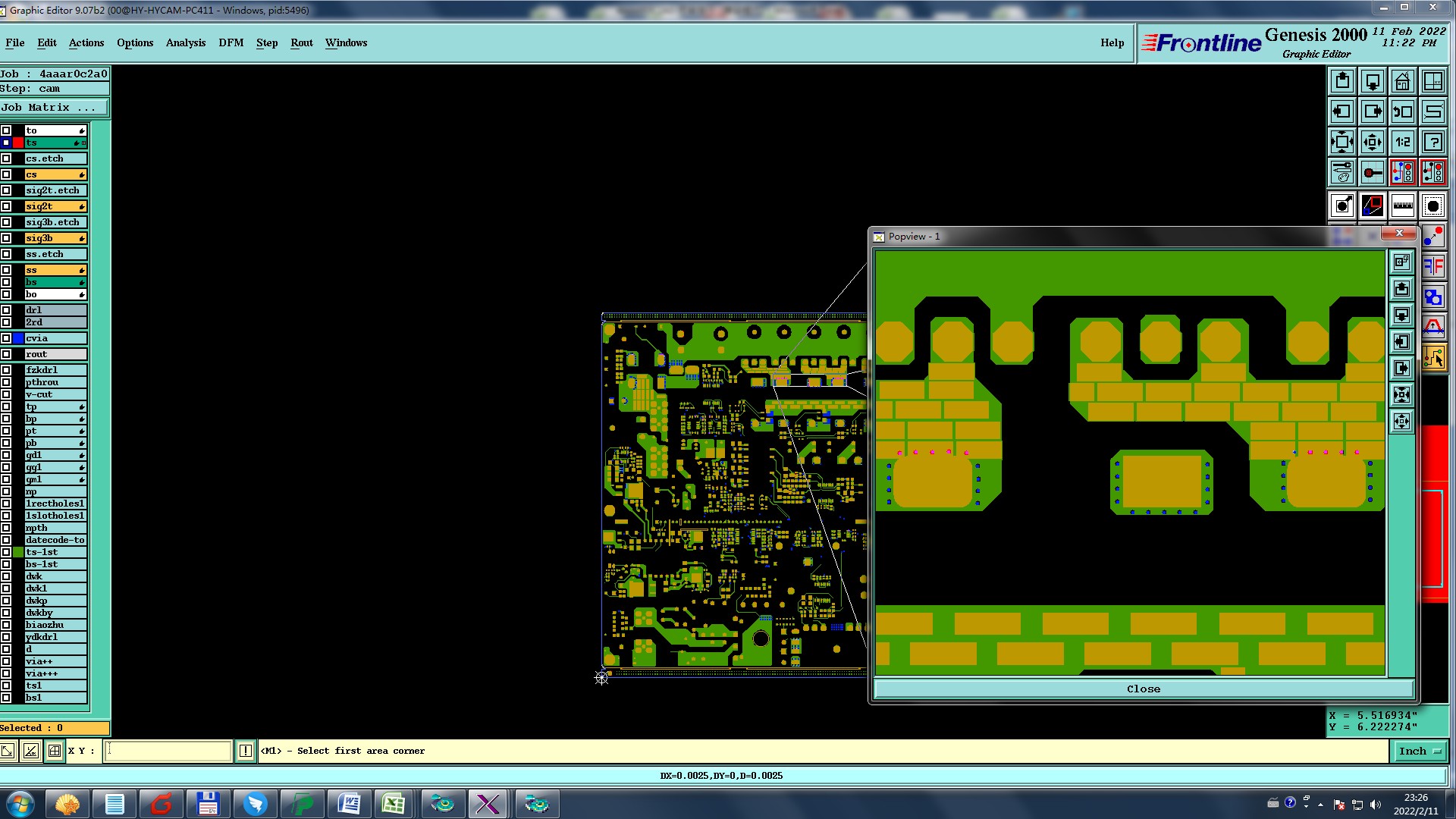Open the tools and palette settings icon
This screenshot has height=819, width=1456.
click(1342, 173)
